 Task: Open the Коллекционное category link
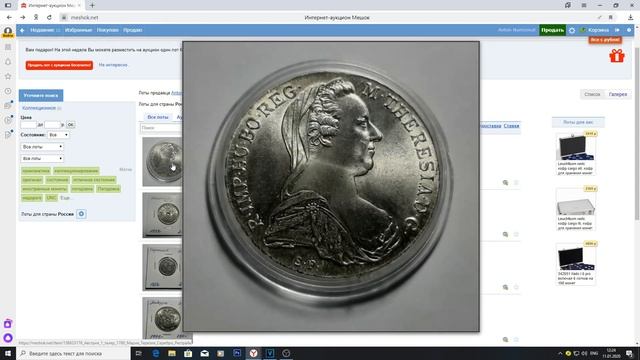tap(39, 108)
